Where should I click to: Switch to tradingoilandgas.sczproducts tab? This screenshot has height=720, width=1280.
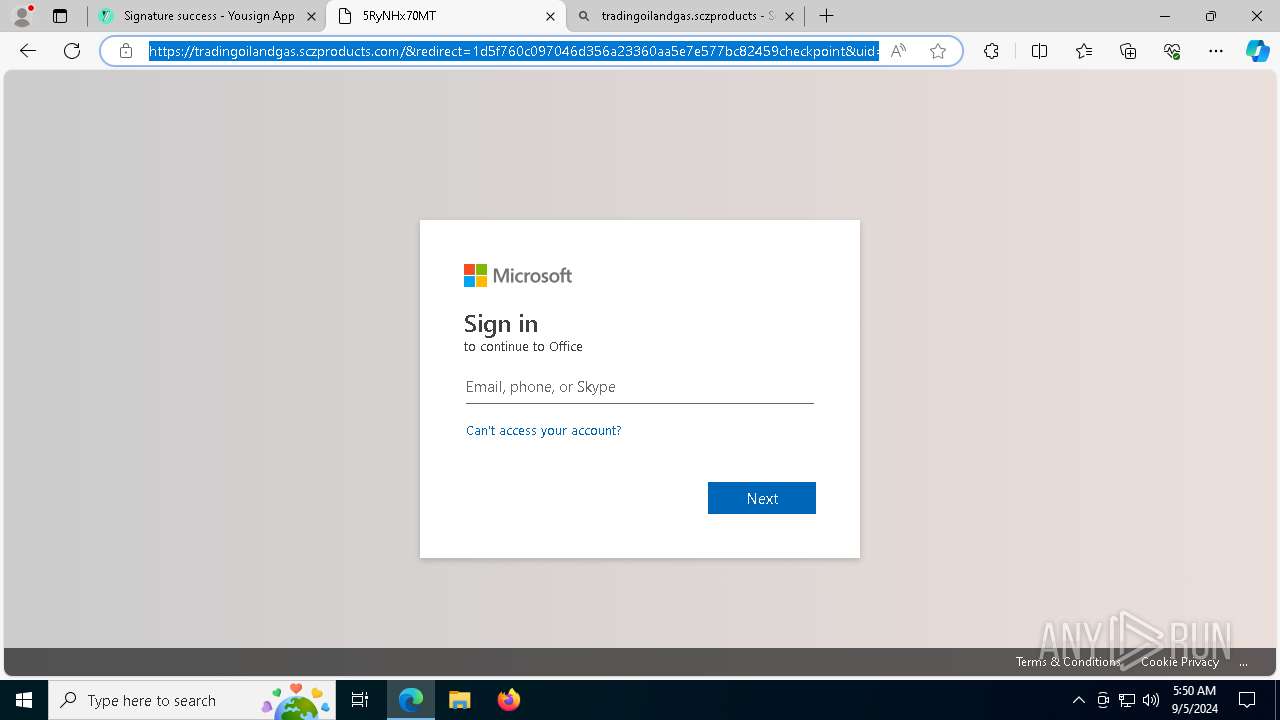(x=686, y=16)
